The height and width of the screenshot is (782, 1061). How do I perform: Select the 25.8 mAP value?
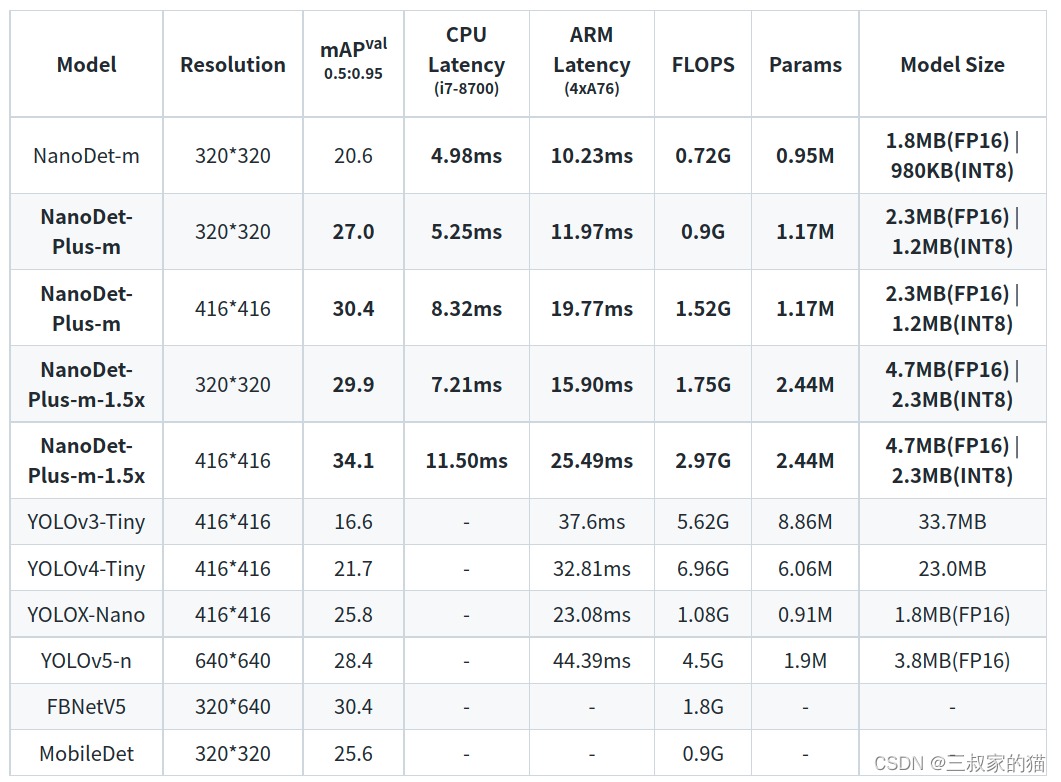point(353,615)
